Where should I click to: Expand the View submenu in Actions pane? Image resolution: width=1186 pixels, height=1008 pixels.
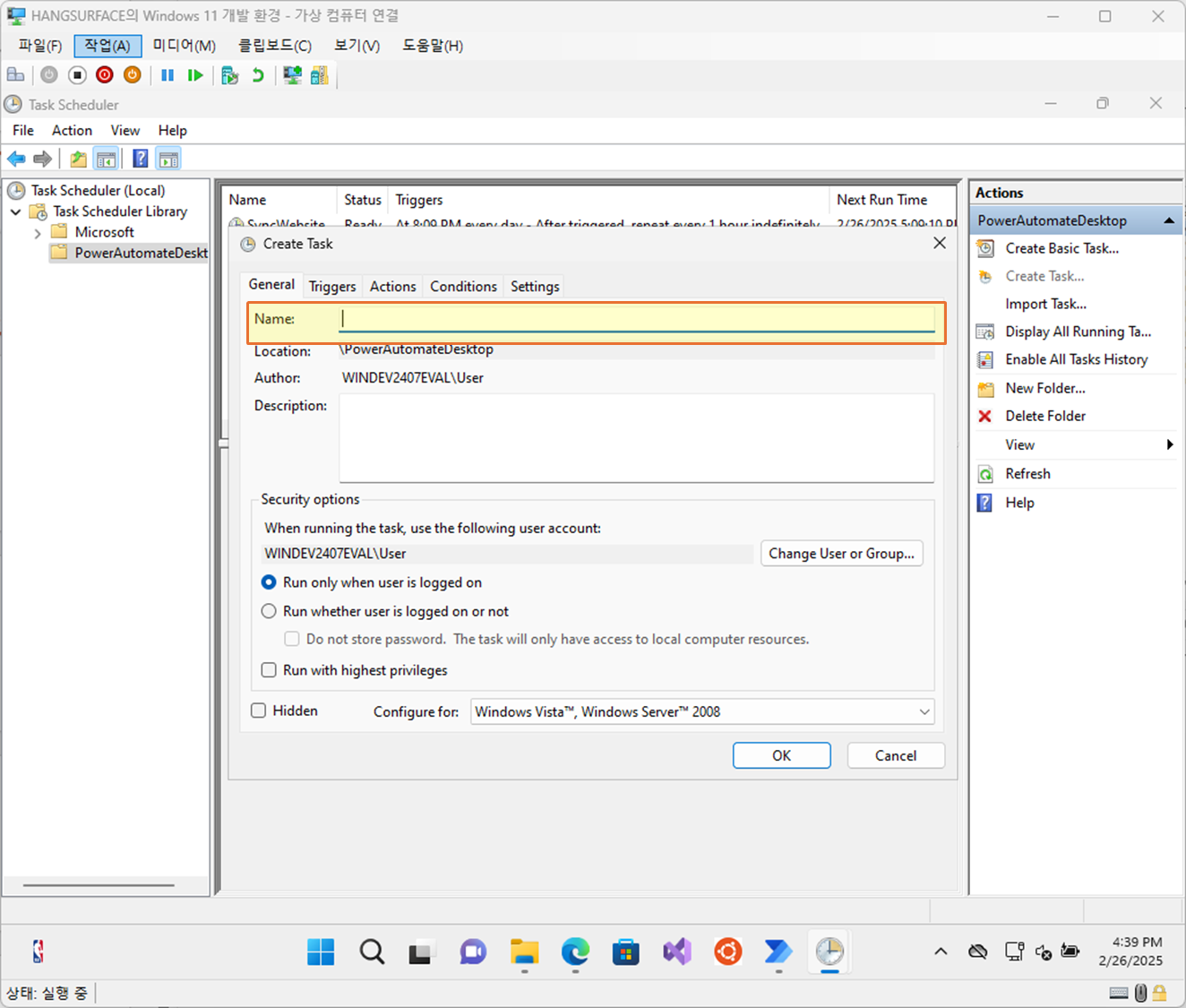click(1076, 444)
